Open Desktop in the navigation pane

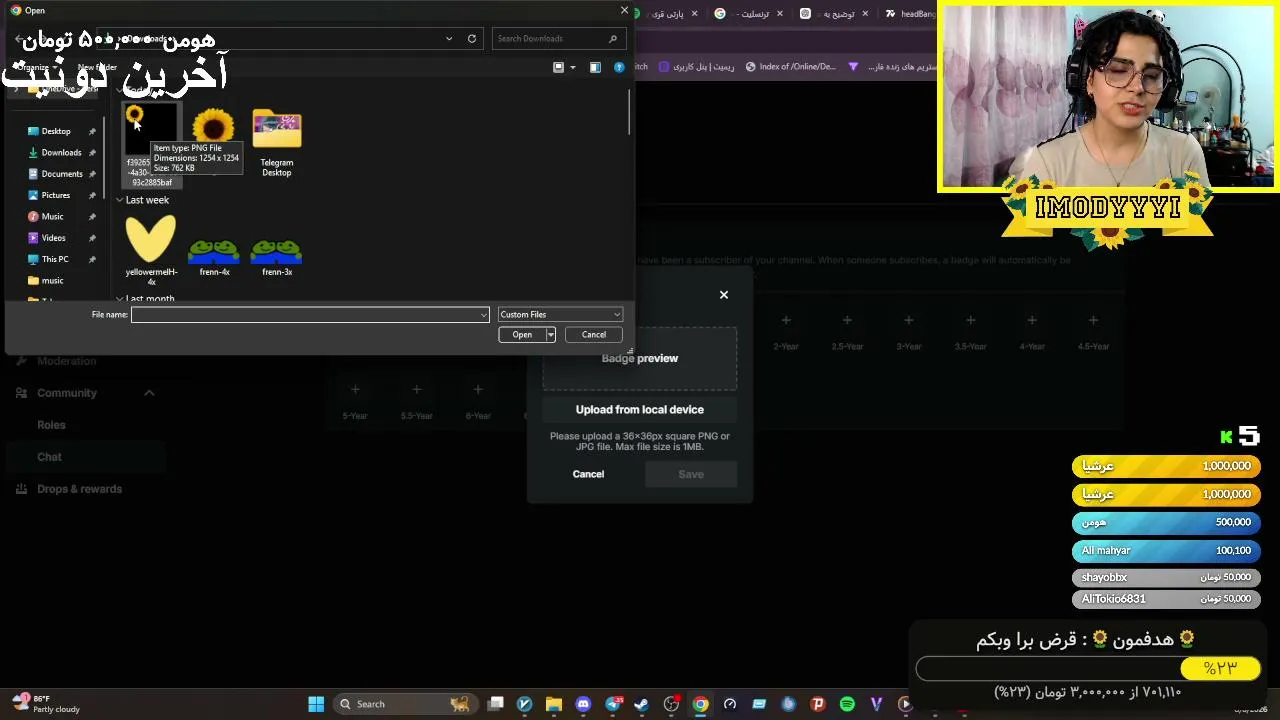pyautogui.click(x=56, y=131)
